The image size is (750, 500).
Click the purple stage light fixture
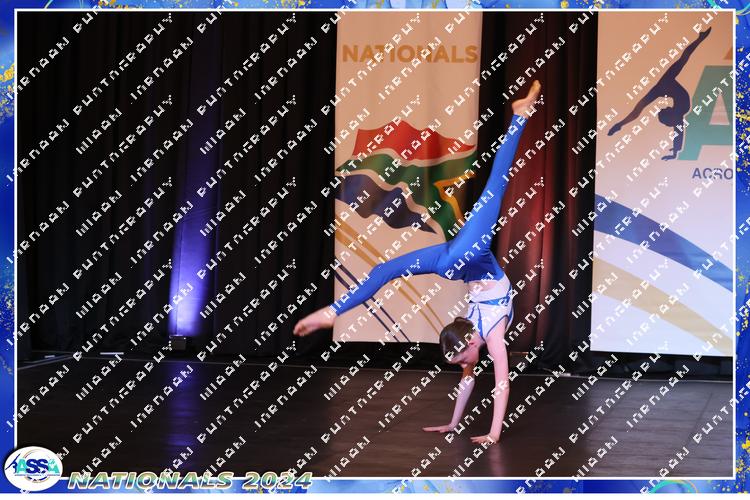coord(178,343)
